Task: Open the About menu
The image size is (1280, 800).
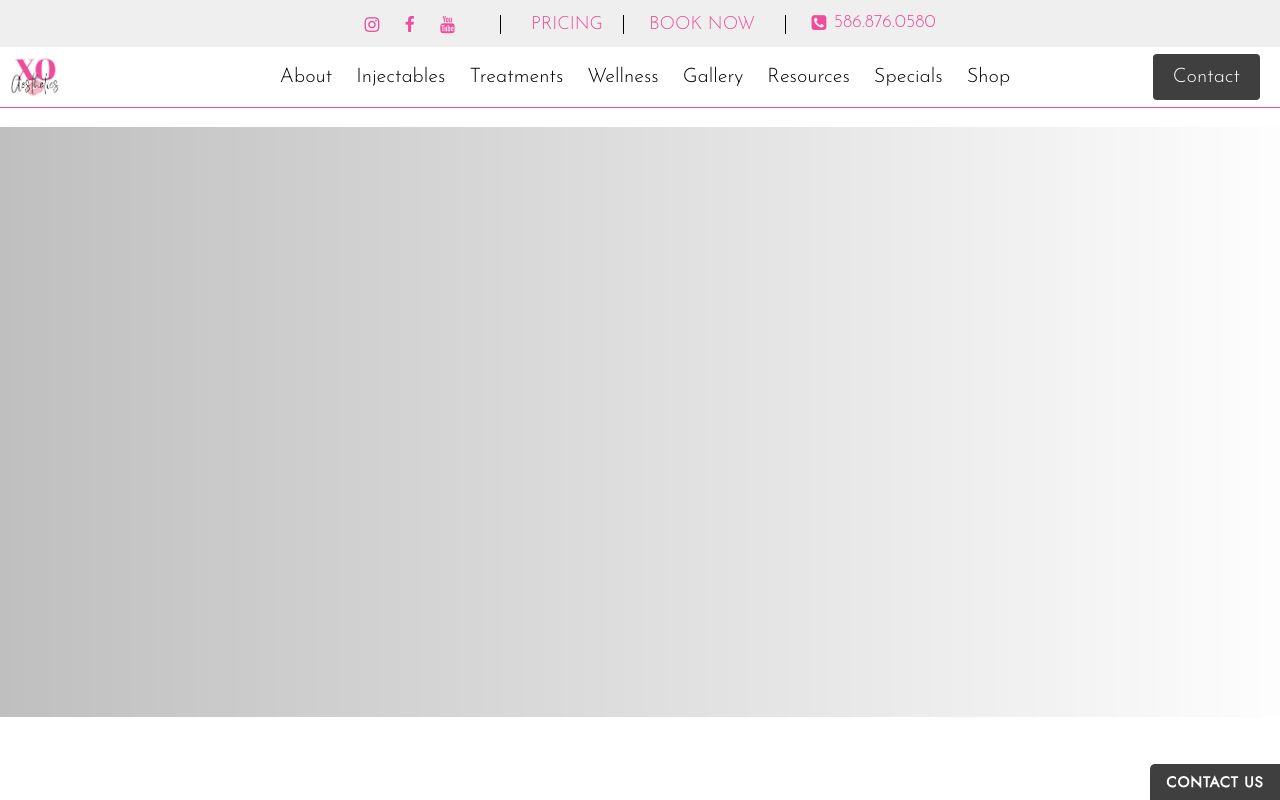Action: [x=306, y=77]
